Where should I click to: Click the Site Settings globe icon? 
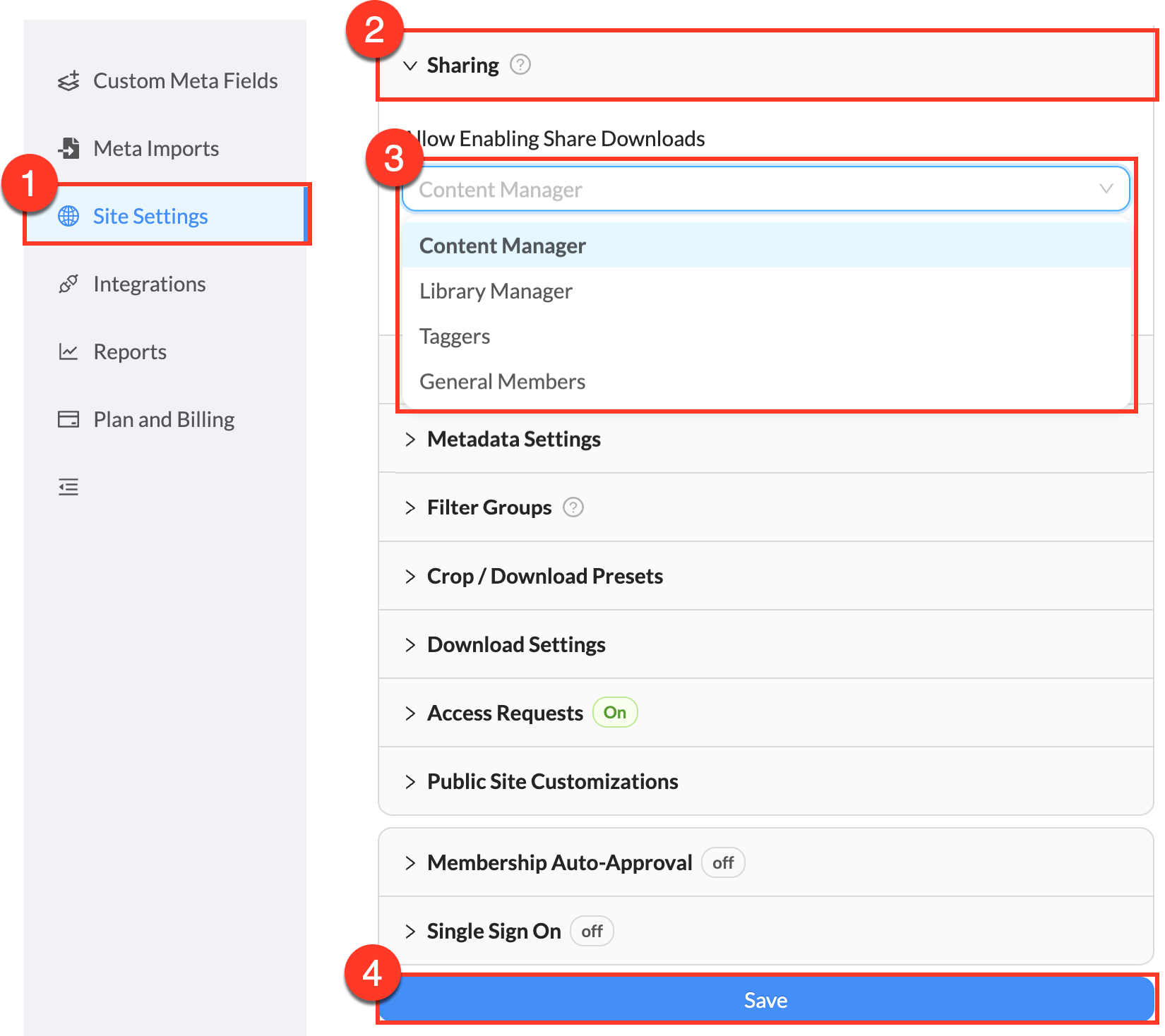(x=68, y=216)
